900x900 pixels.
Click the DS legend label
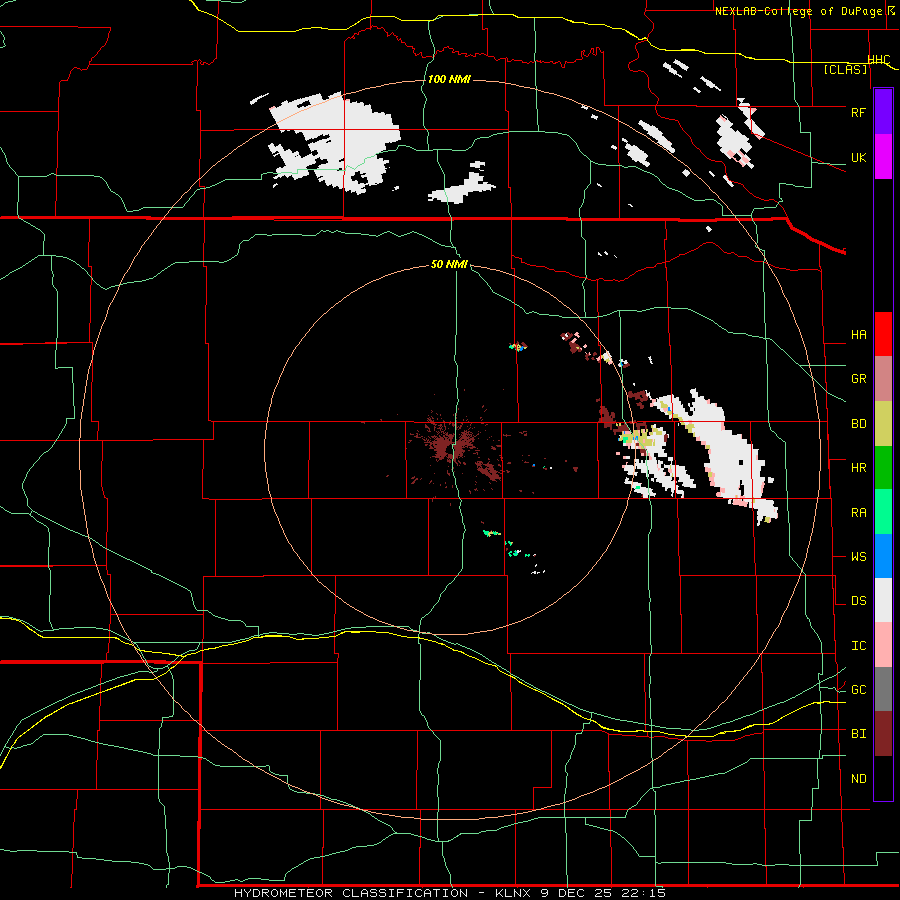tap(858, 601)
